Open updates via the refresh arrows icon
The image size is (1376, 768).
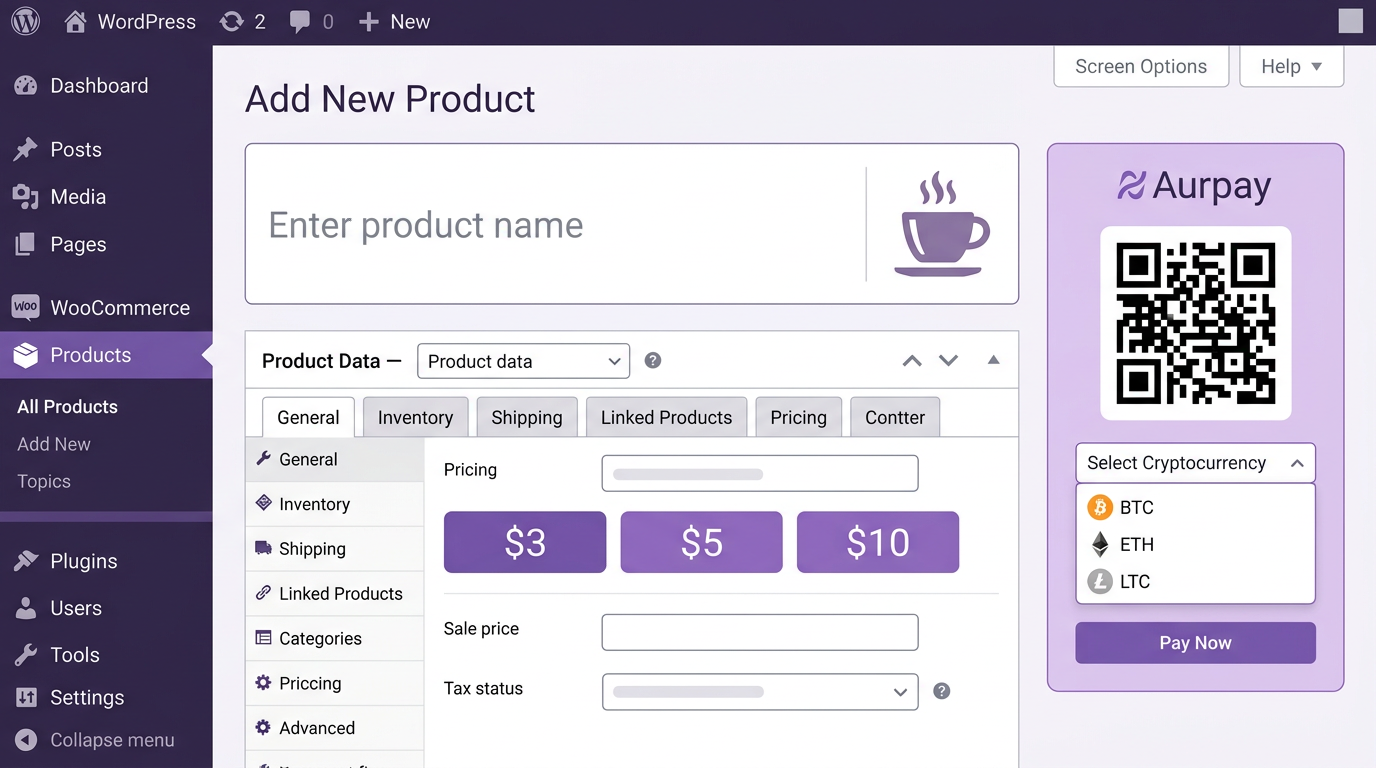pyautogui.click(x=230, y=20)
